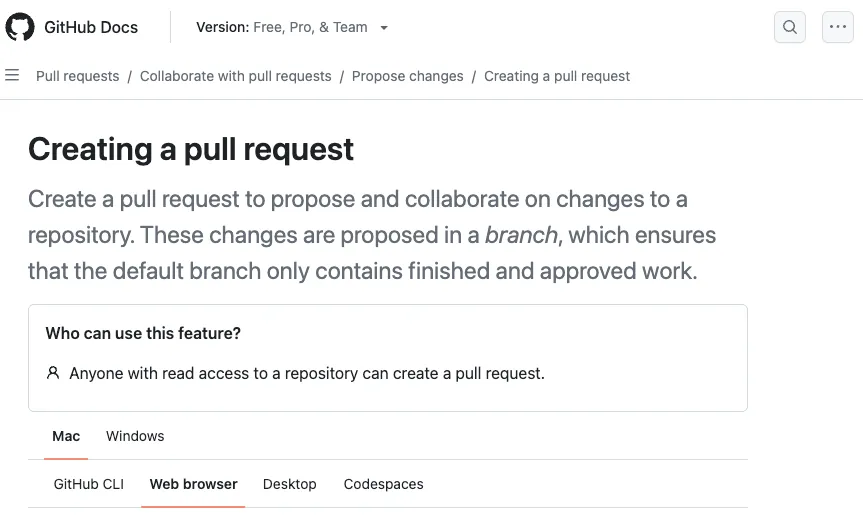Go to Pull requests breadcrumb
The height and width of the screenshot is (515, 863).
coord(77,76)
